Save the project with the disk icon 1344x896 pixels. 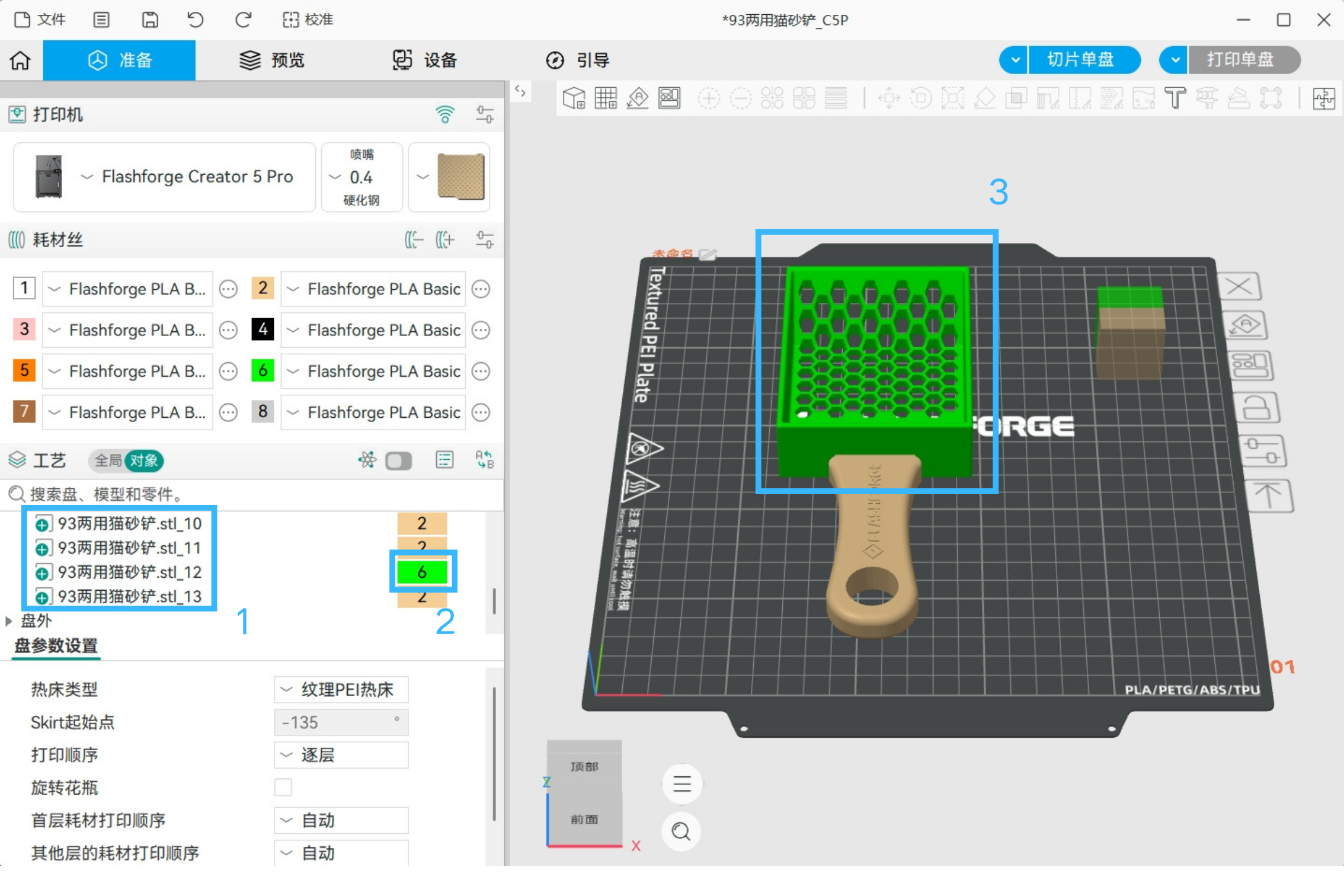click(150, 20)
